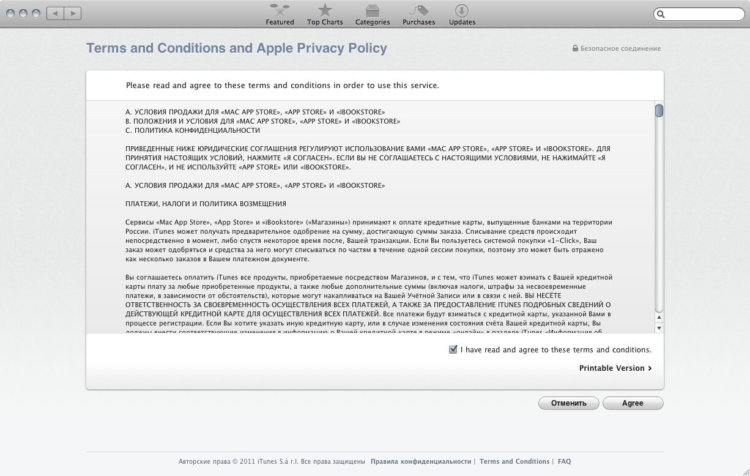Click the ПЛАТЕЖИ, НАЛОГИ И ПОЛИТИКА ВОЗМЕЩЕНИЯ heading

(x=206, y=203)
